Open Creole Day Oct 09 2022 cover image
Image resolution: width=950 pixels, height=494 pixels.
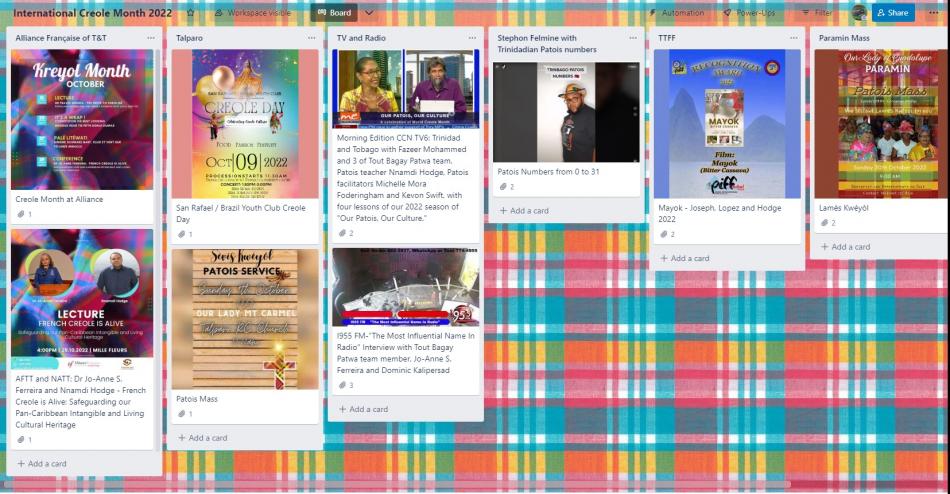point(245,124)
